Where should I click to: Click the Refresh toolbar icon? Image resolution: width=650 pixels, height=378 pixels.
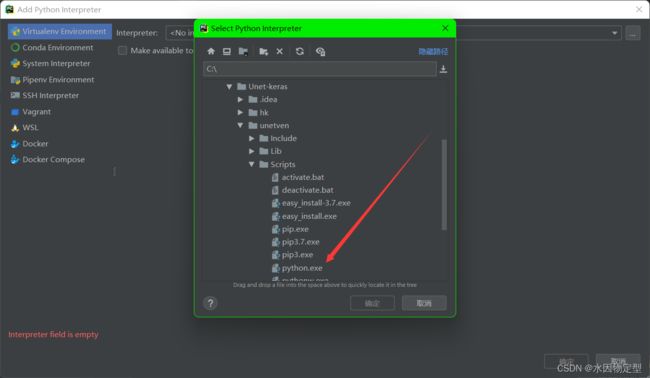(x=300, y=51)
